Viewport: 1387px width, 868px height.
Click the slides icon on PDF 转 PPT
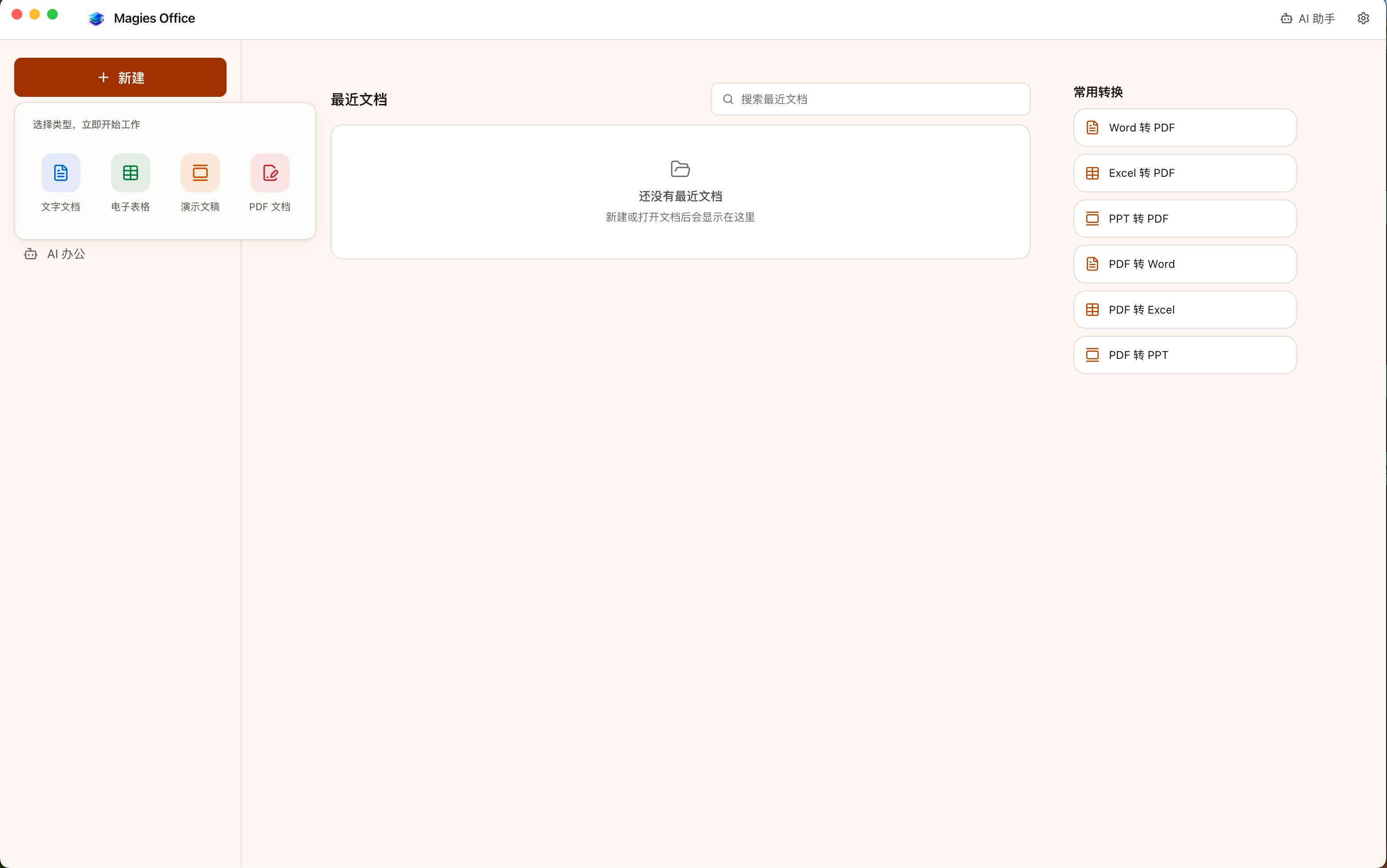(x=1092, y=355)
